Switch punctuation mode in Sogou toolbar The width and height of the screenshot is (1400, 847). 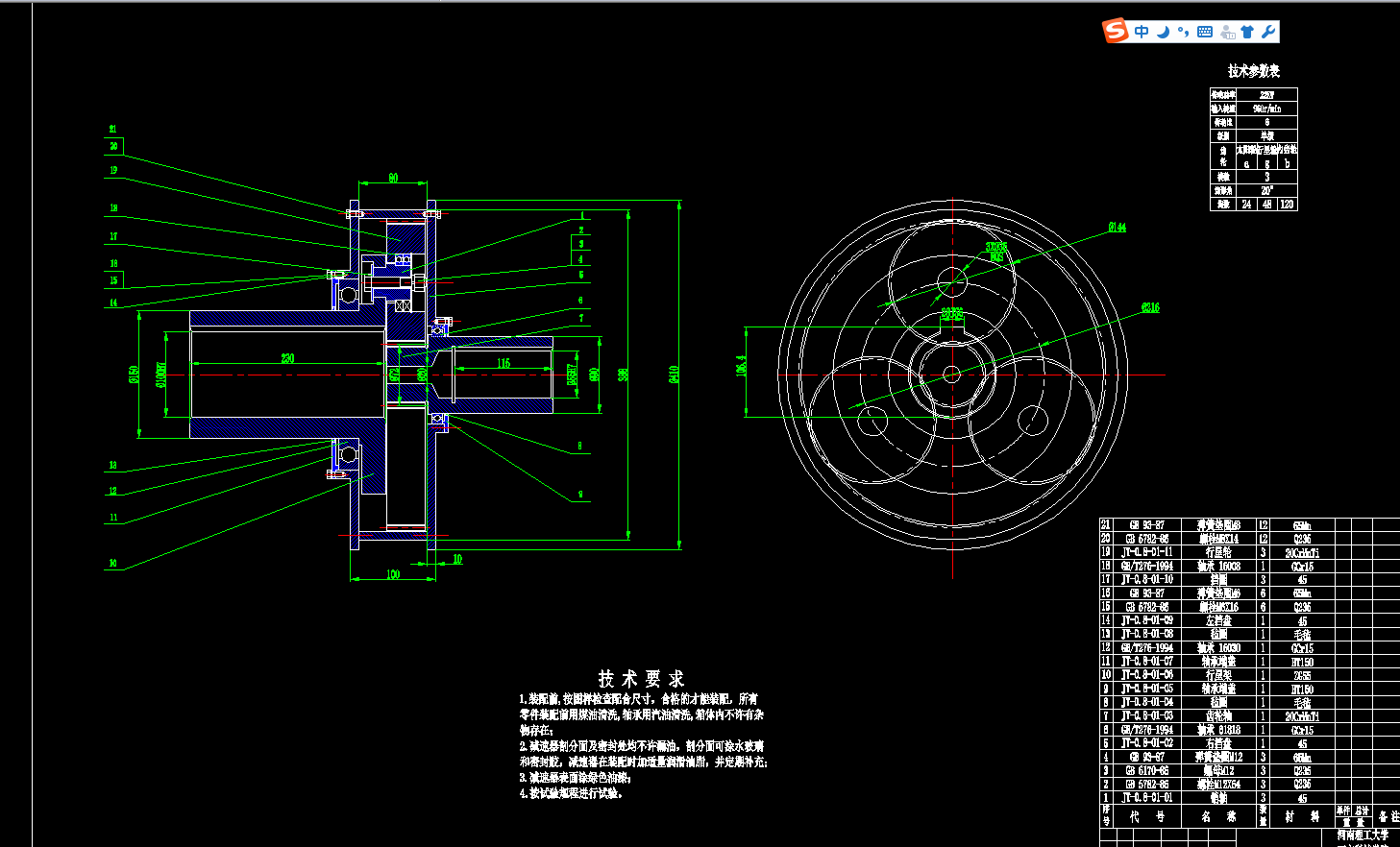[1183, 32]
